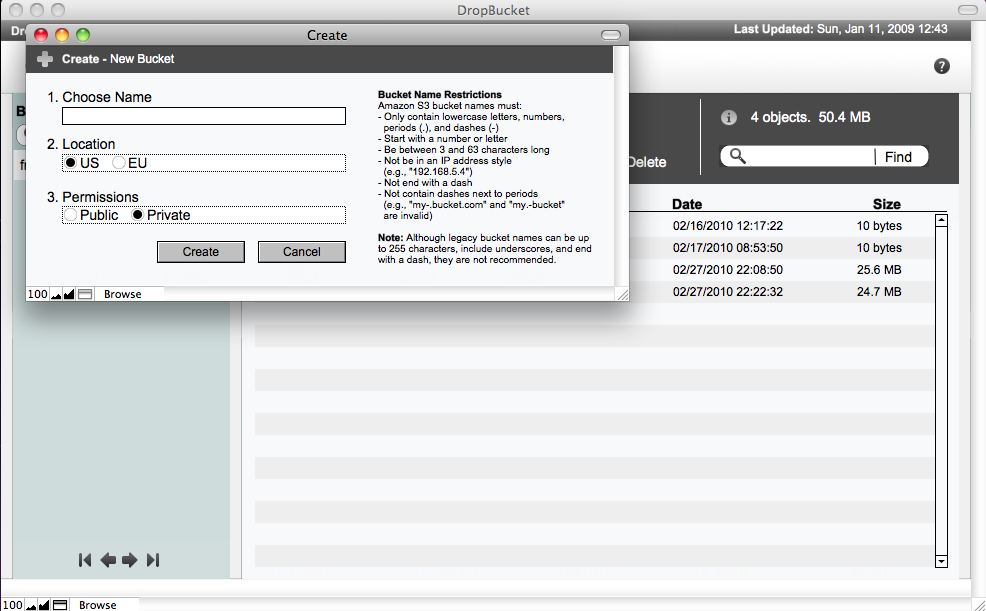Viewport: 986px width, 611px height.
Task: Click the 24.7 MB size value
Action: pyautogui.click(x=879, y=292)
